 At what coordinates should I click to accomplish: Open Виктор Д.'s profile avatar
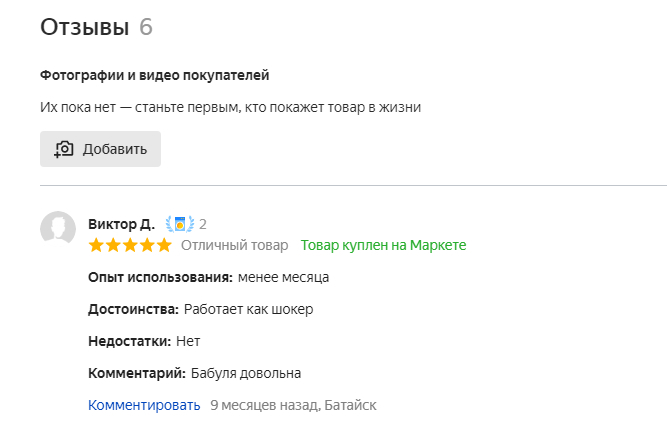tap(58, 229)
